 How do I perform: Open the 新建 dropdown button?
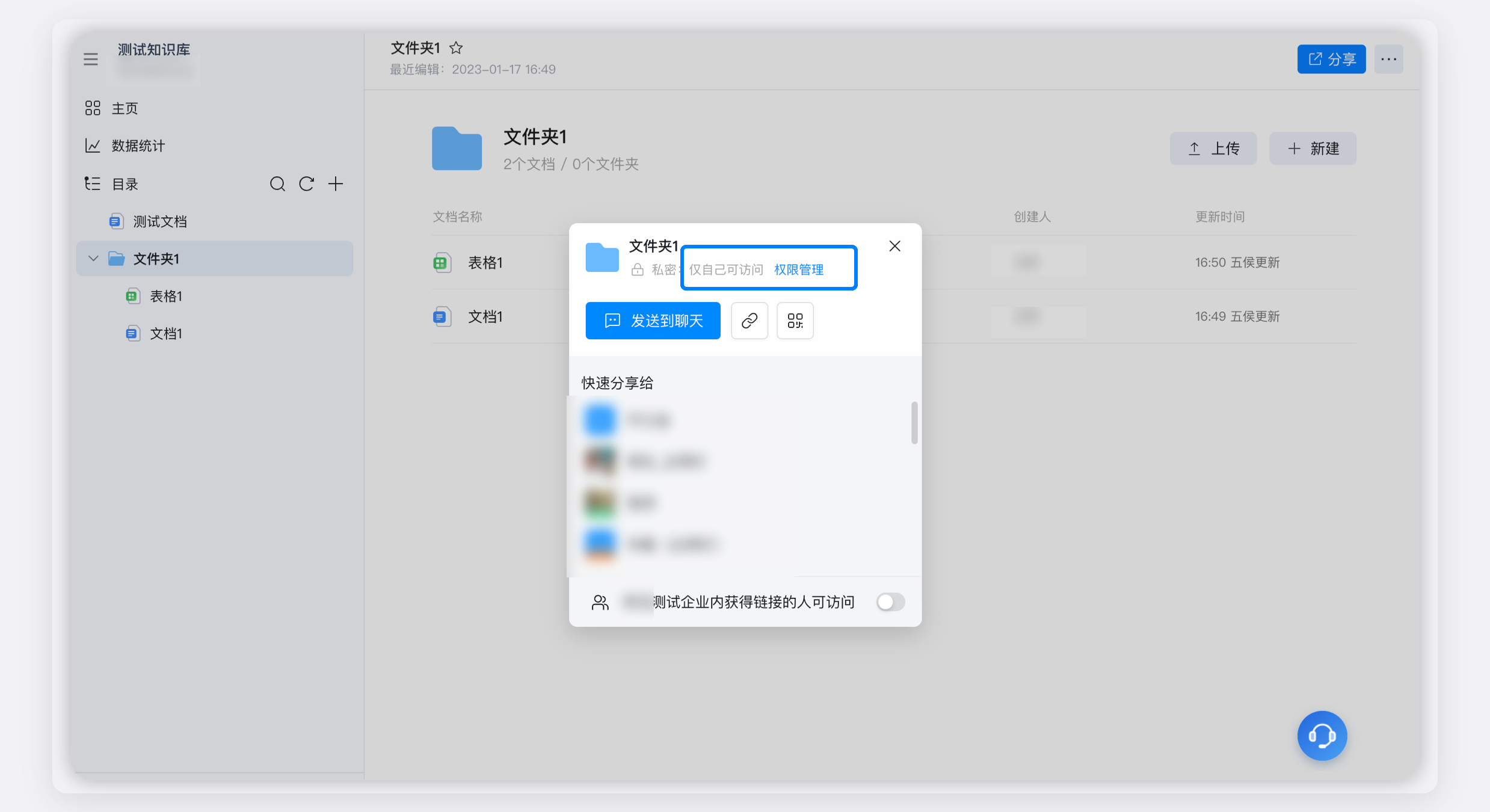pyautogui.click(x=1313, y=149)
